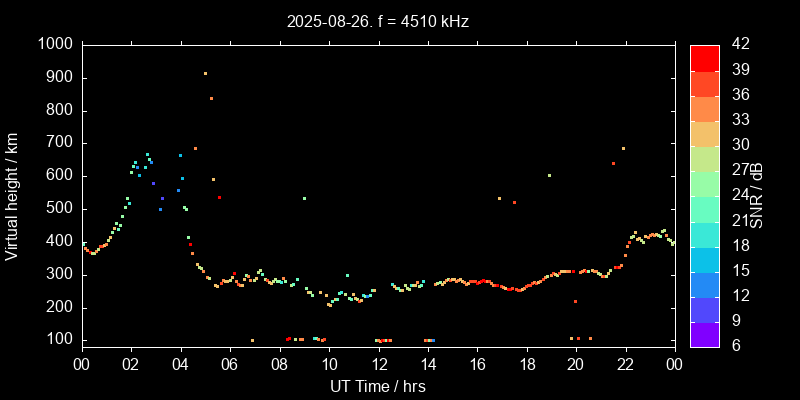This screenshot has width=800, height=400.
Task: Click the '12' tick on time axis
Action: tap(378, 365)
